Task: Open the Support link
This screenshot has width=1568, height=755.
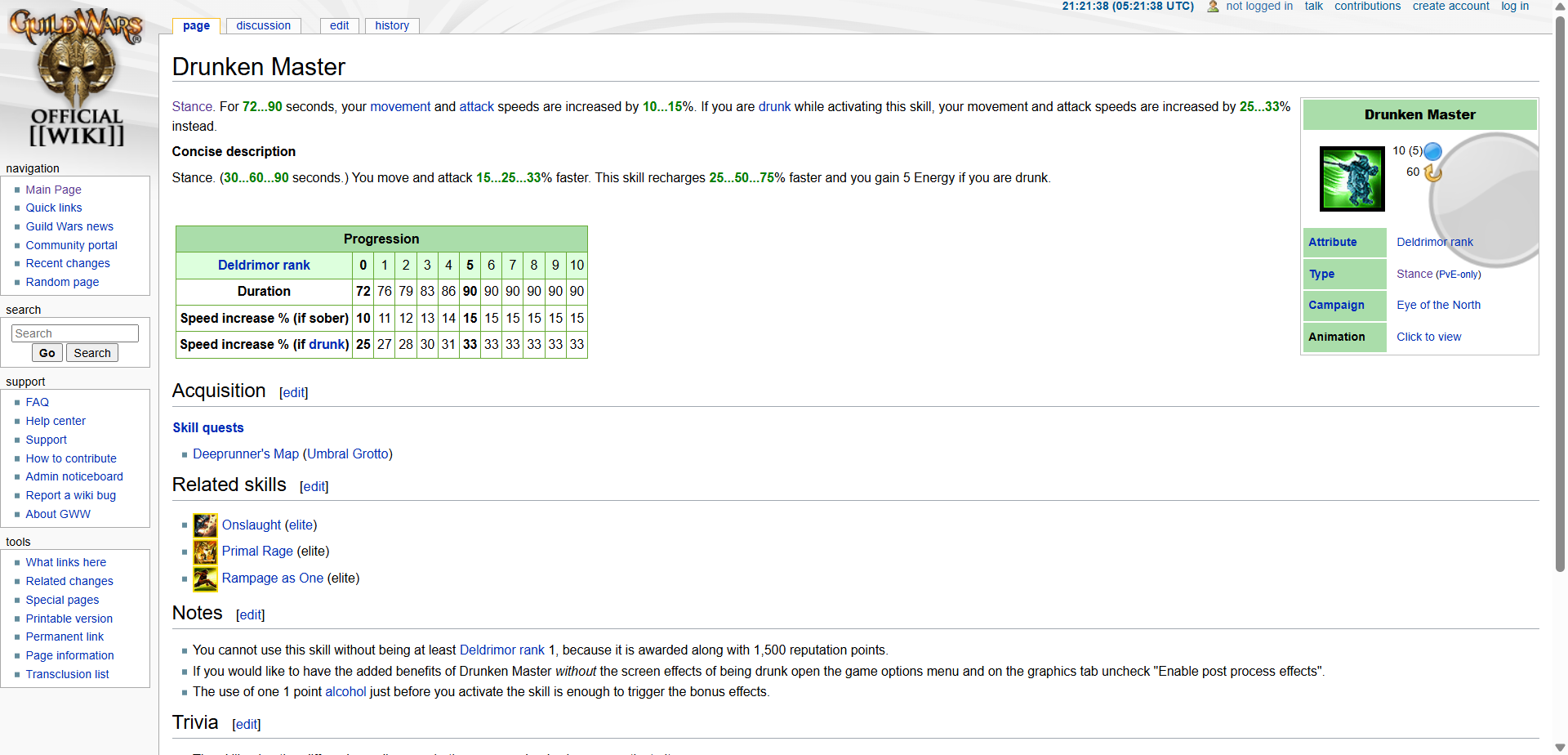Action: click(46, 440)
